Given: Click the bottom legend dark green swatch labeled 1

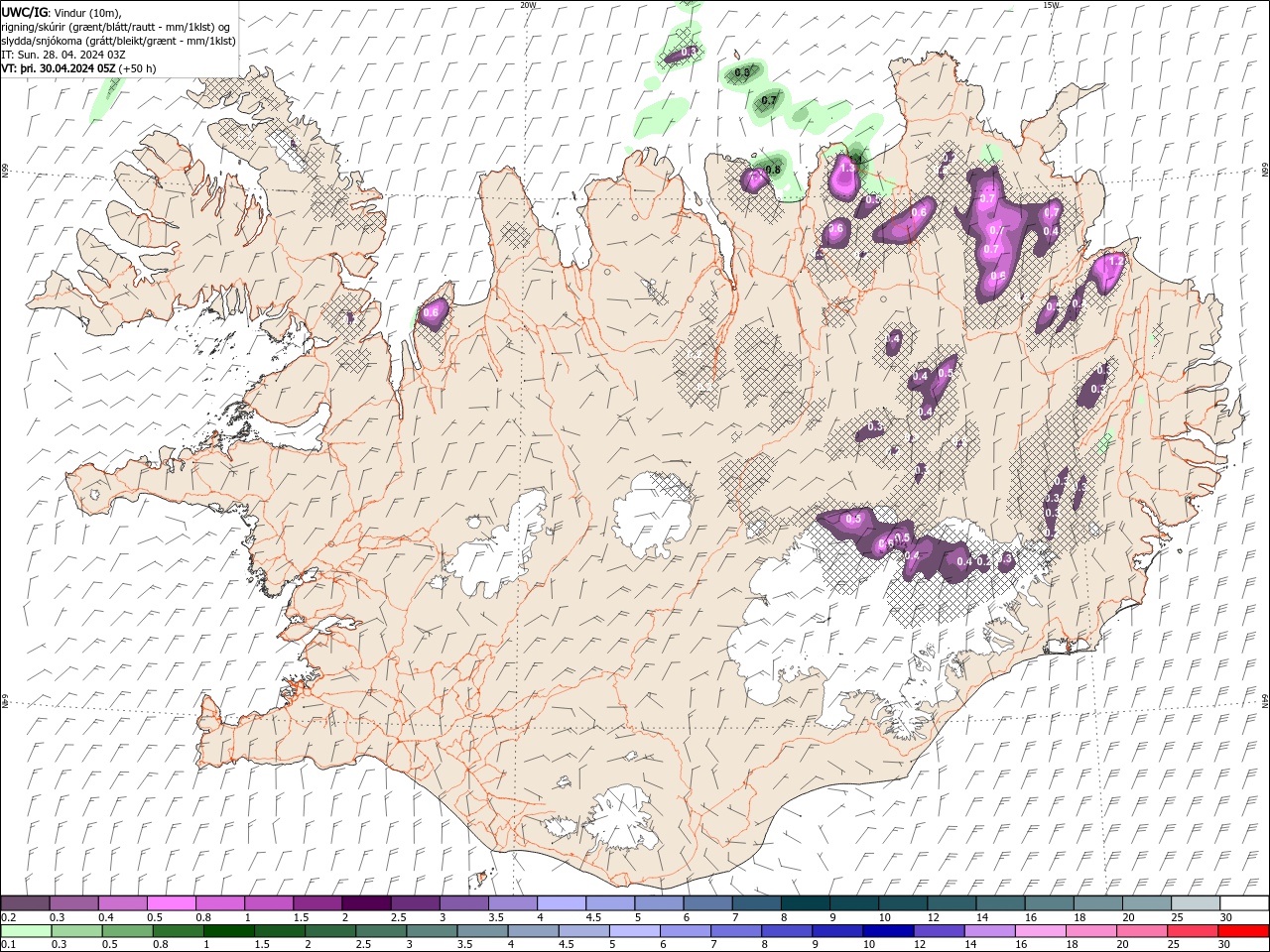Looking at the screenshot, I should 228,931.
